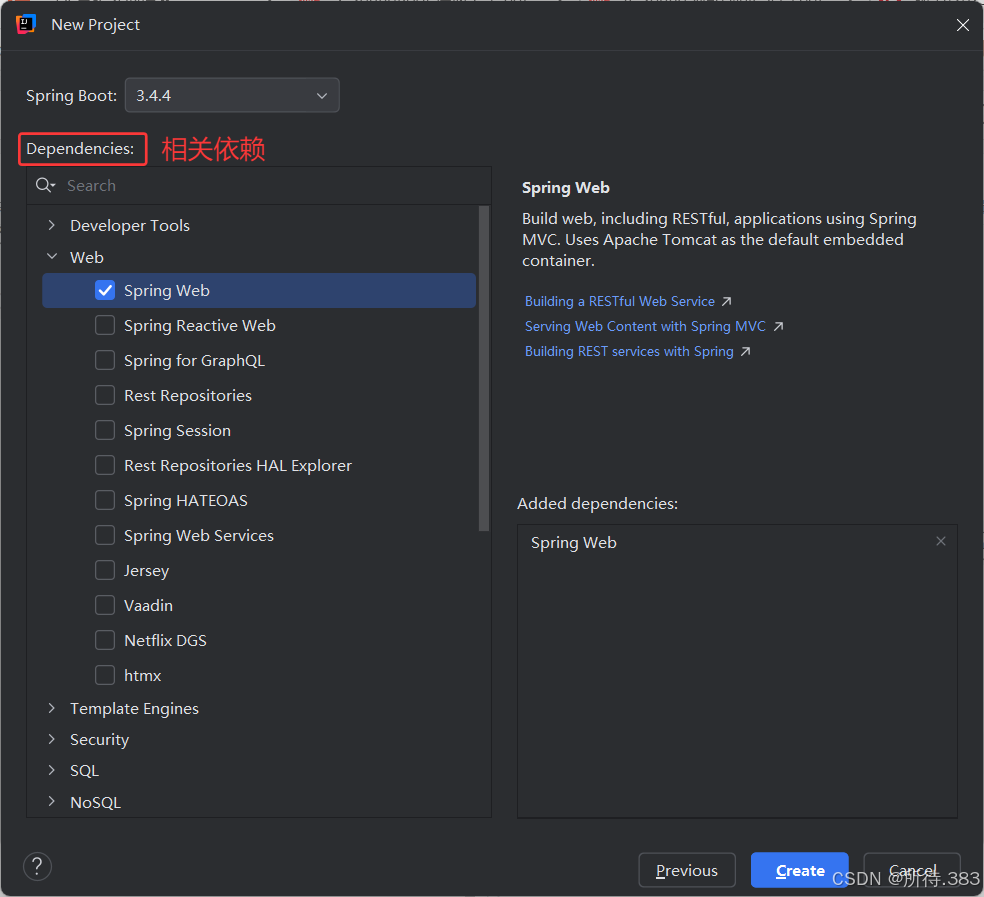984x897 pixels.
Task: Enable the Netflix DGS checkbox
Action: point(105,640)
